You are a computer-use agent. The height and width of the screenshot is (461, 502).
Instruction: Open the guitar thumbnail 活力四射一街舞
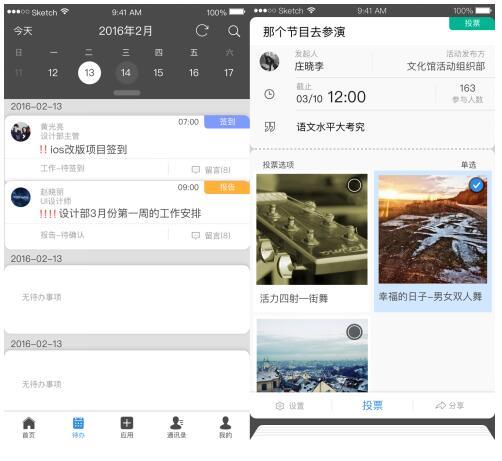pyautogui.click(x=312, y=229)
